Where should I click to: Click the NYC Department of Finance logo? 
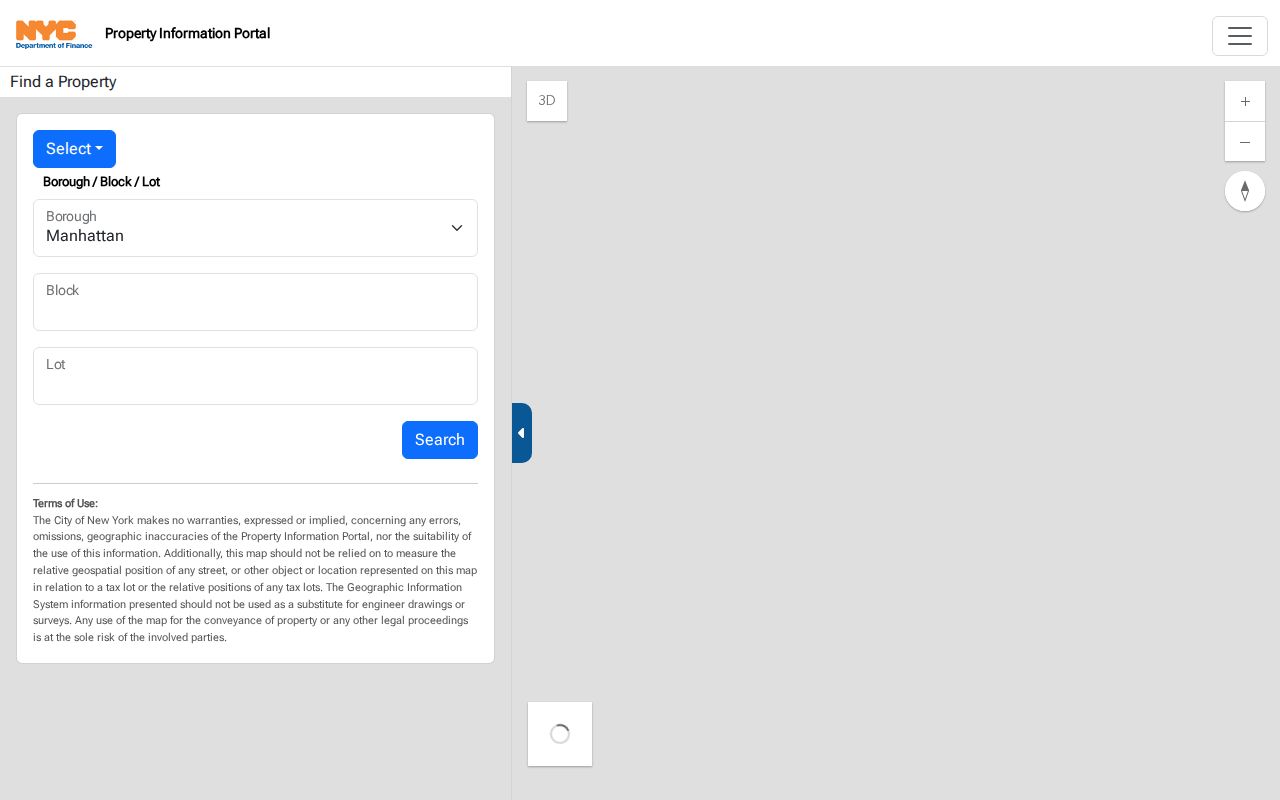[54, 34]
